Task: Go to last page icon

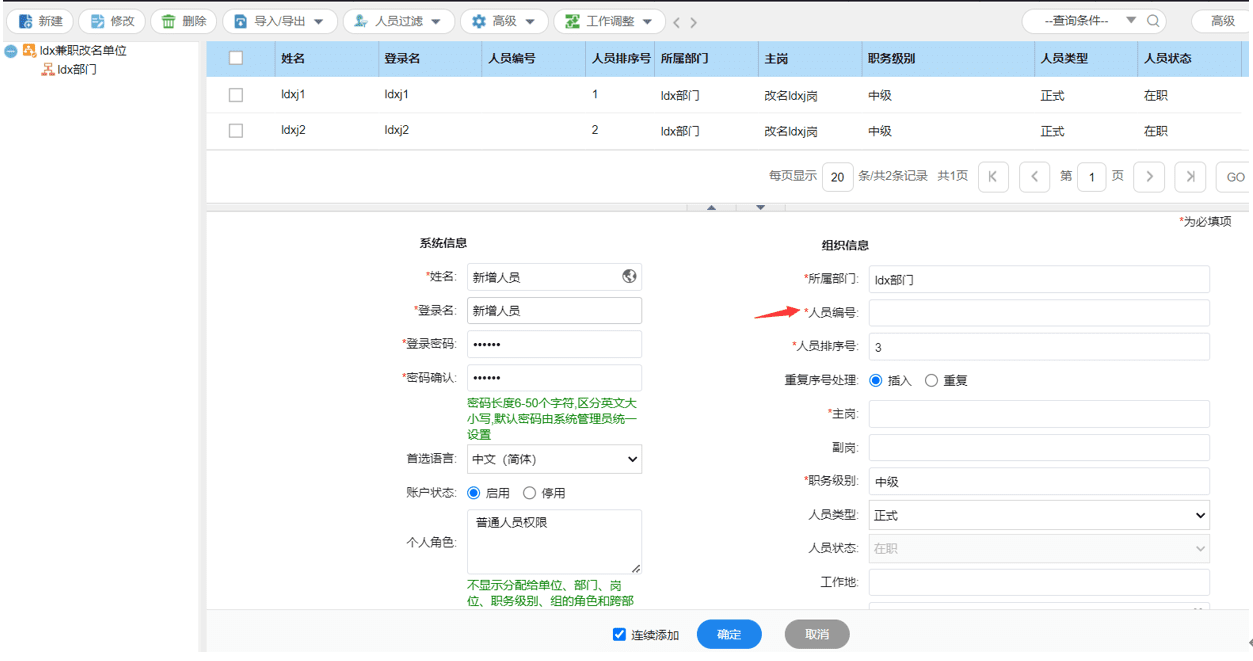Action: (x=1190, y=177)
